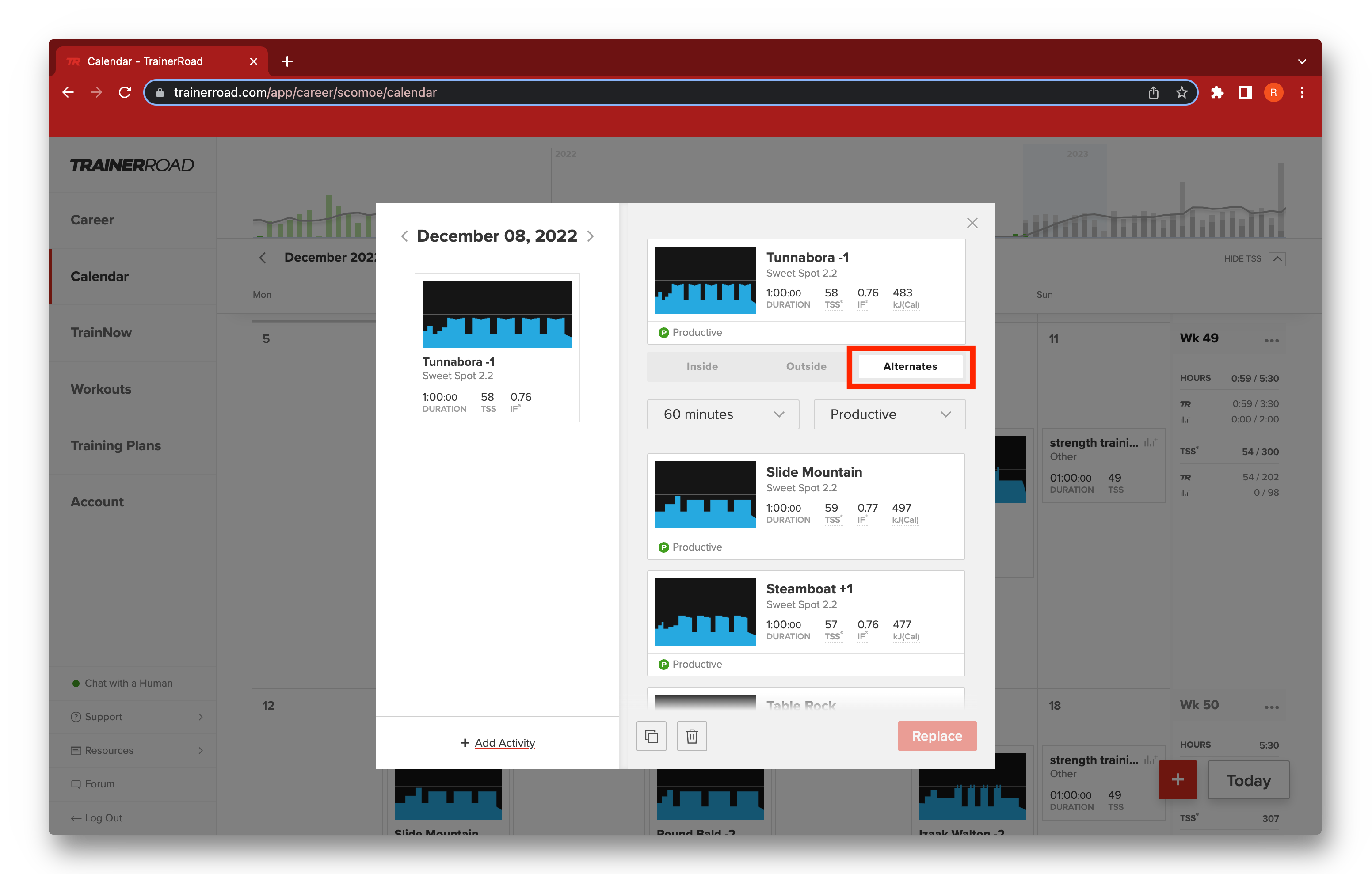Click the plus icon beside Add Activity
The height and width of the screenshot is (874, 1372).
465,742
